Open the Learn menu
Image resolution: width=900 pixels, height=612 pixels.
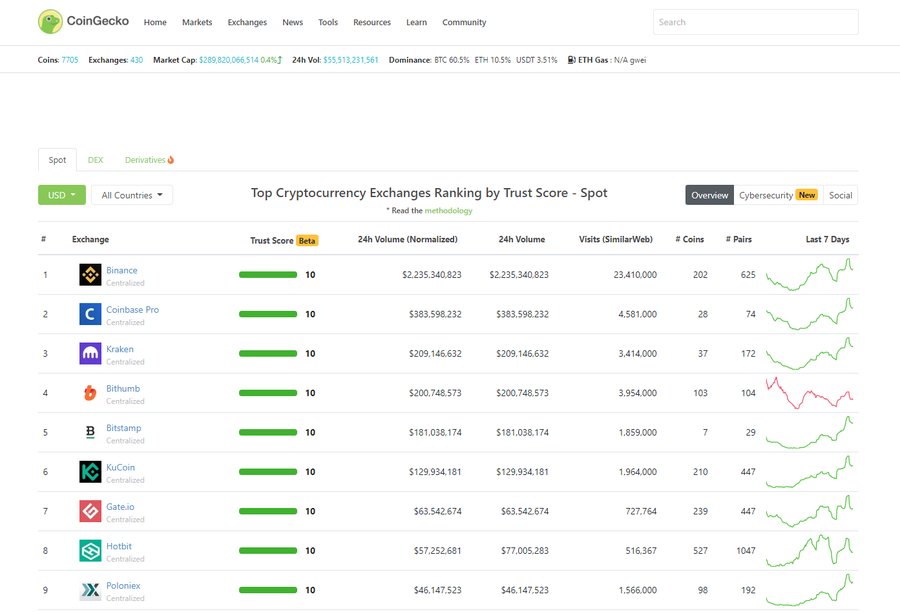click(x=417, y=22)
